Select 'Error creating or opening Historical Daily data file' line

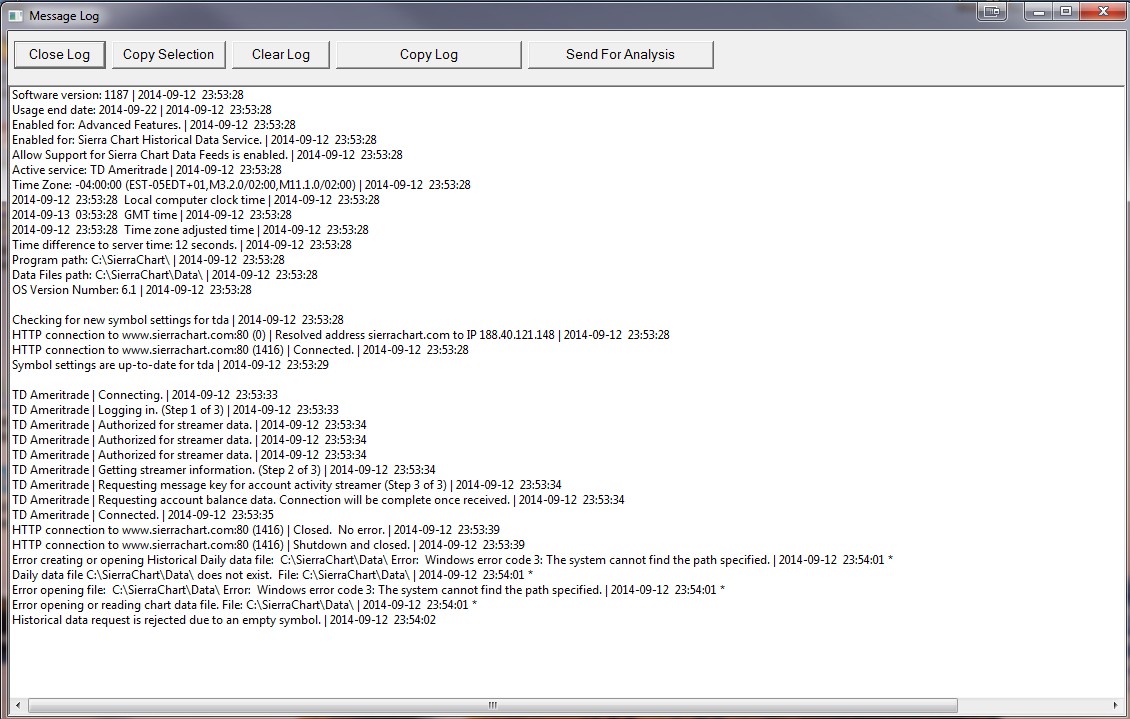tap(453, 562)
